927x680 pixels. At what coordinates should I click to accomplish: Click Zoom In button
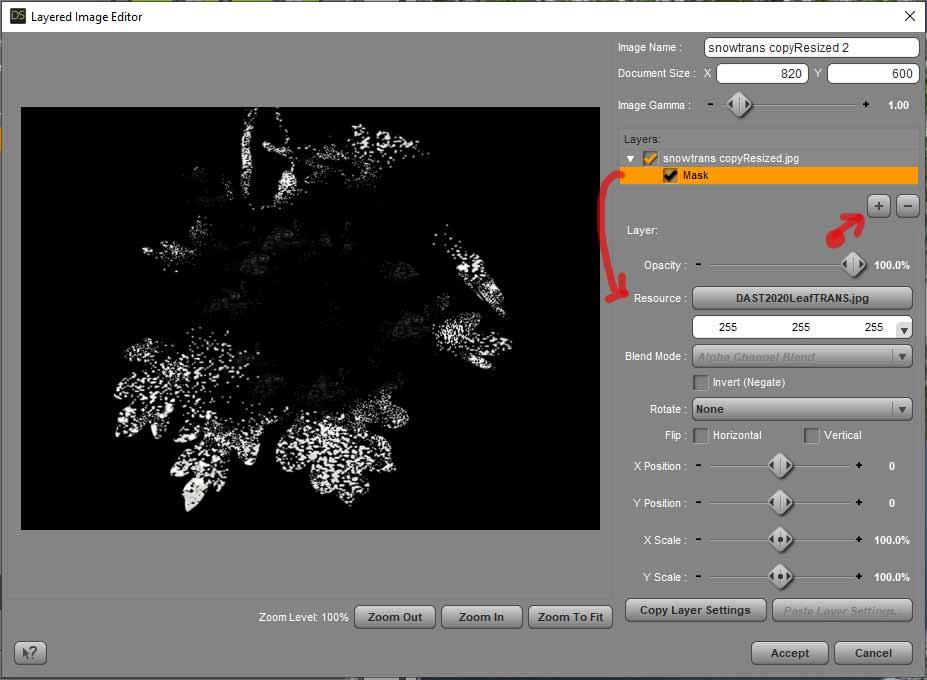pyautogui.click(x=482, y=617)
